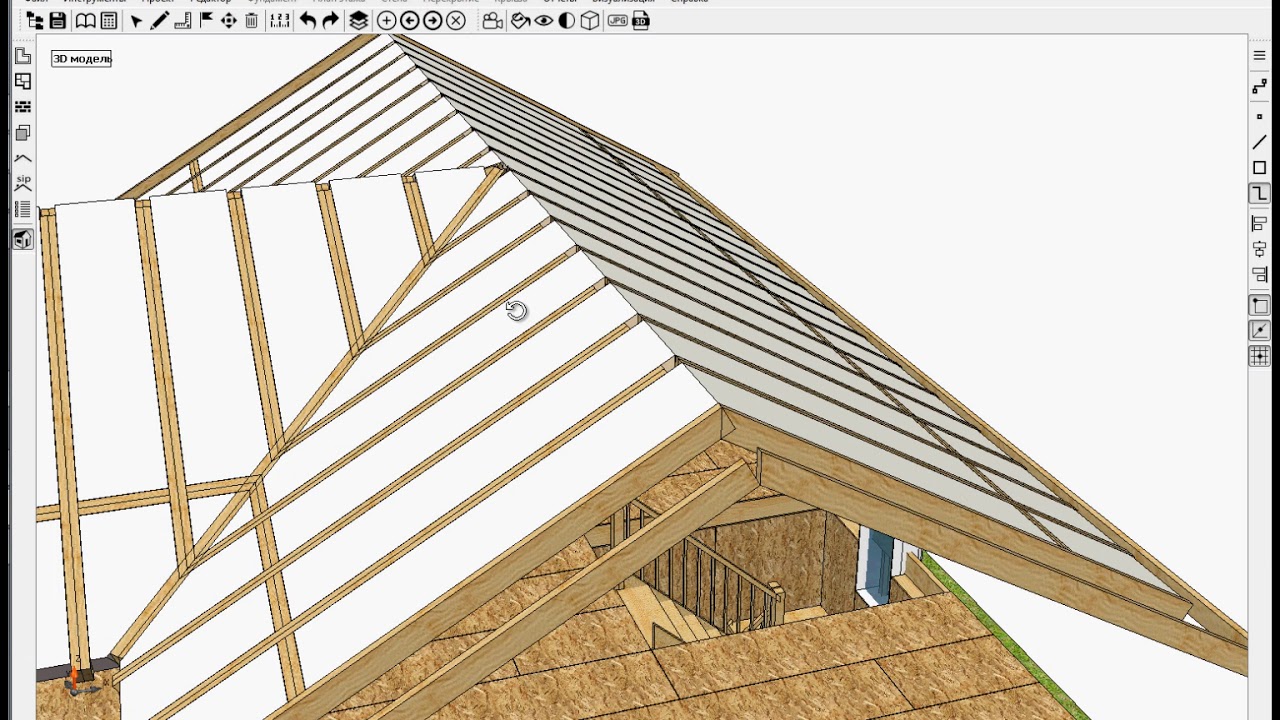Select the connected nodes polyline tool

[x=1260, y=88]
